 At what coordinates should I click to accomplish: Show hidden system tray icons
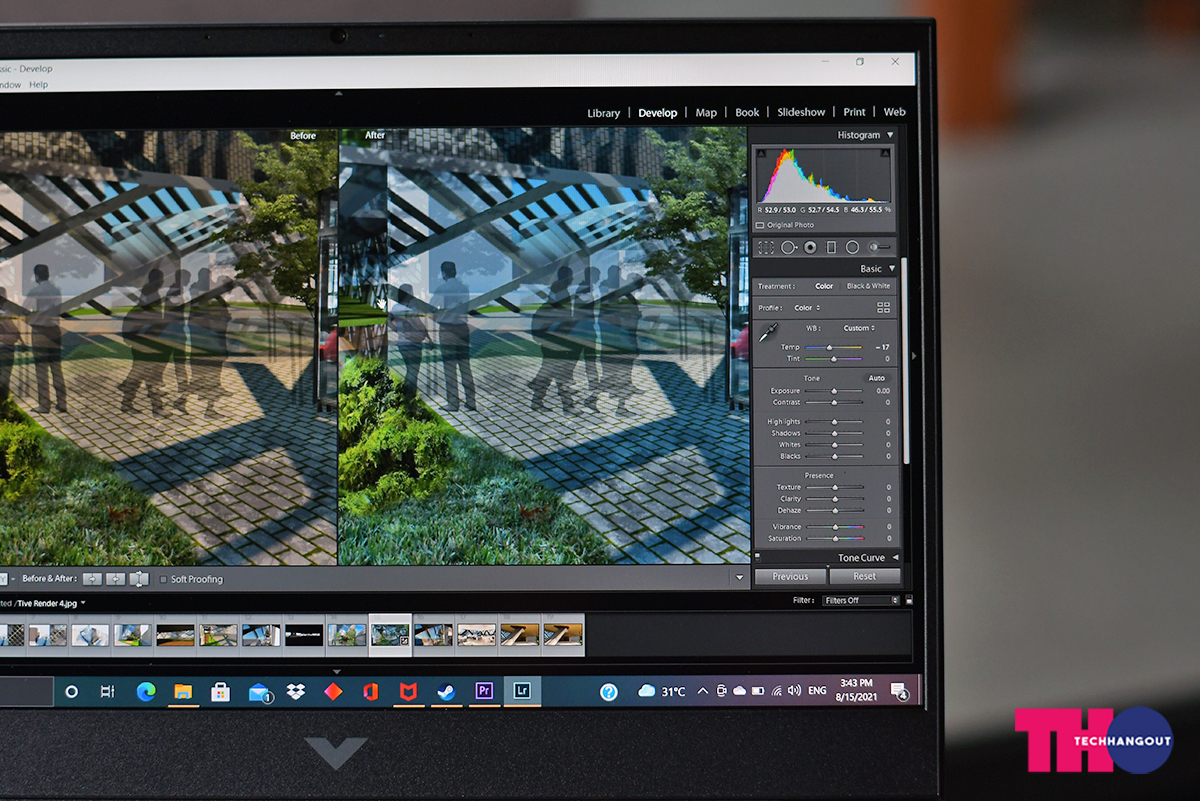click(702, 691)
